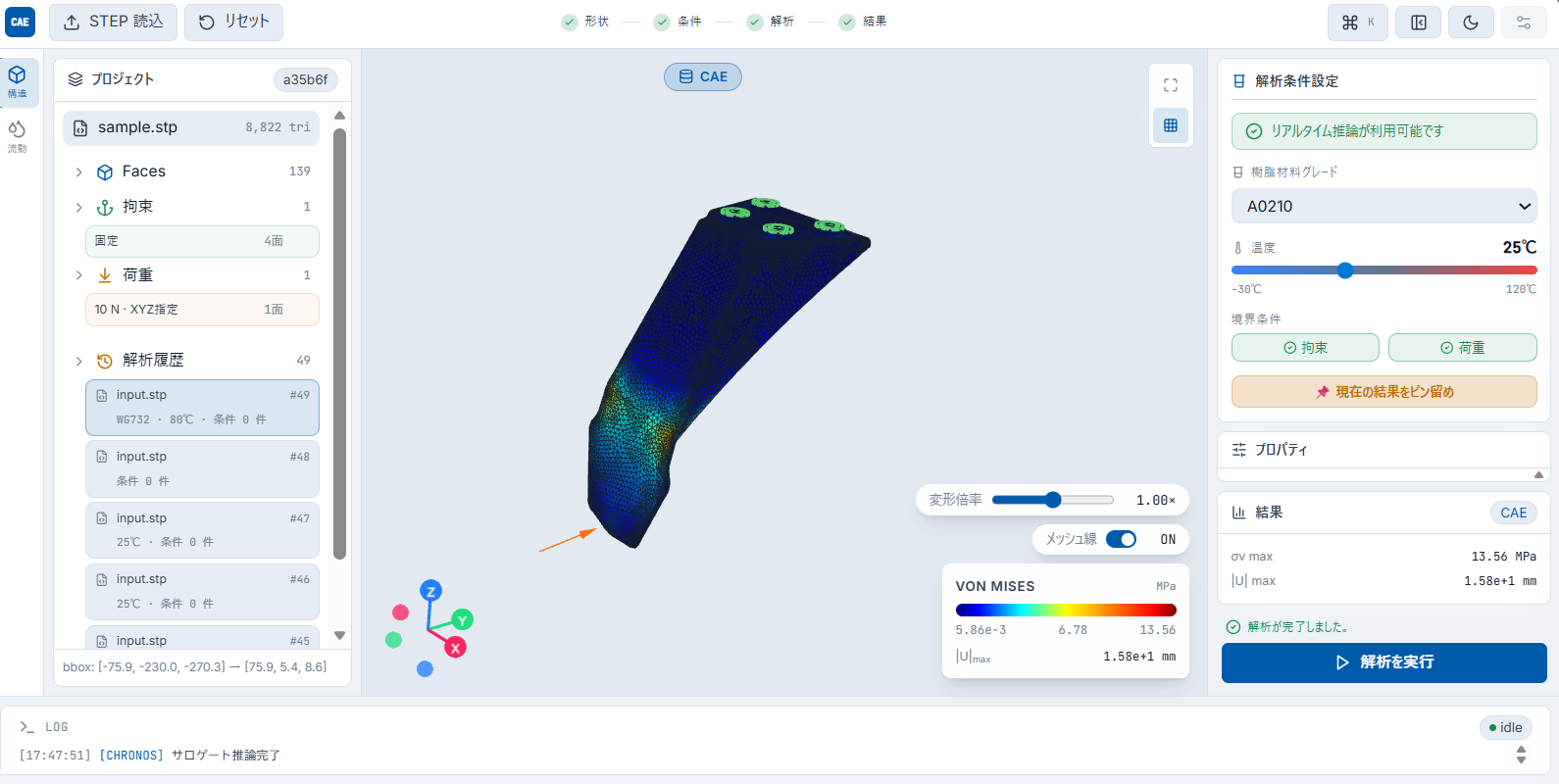
Task: Go to the 結果 step tab
Action: click(863, 22)
